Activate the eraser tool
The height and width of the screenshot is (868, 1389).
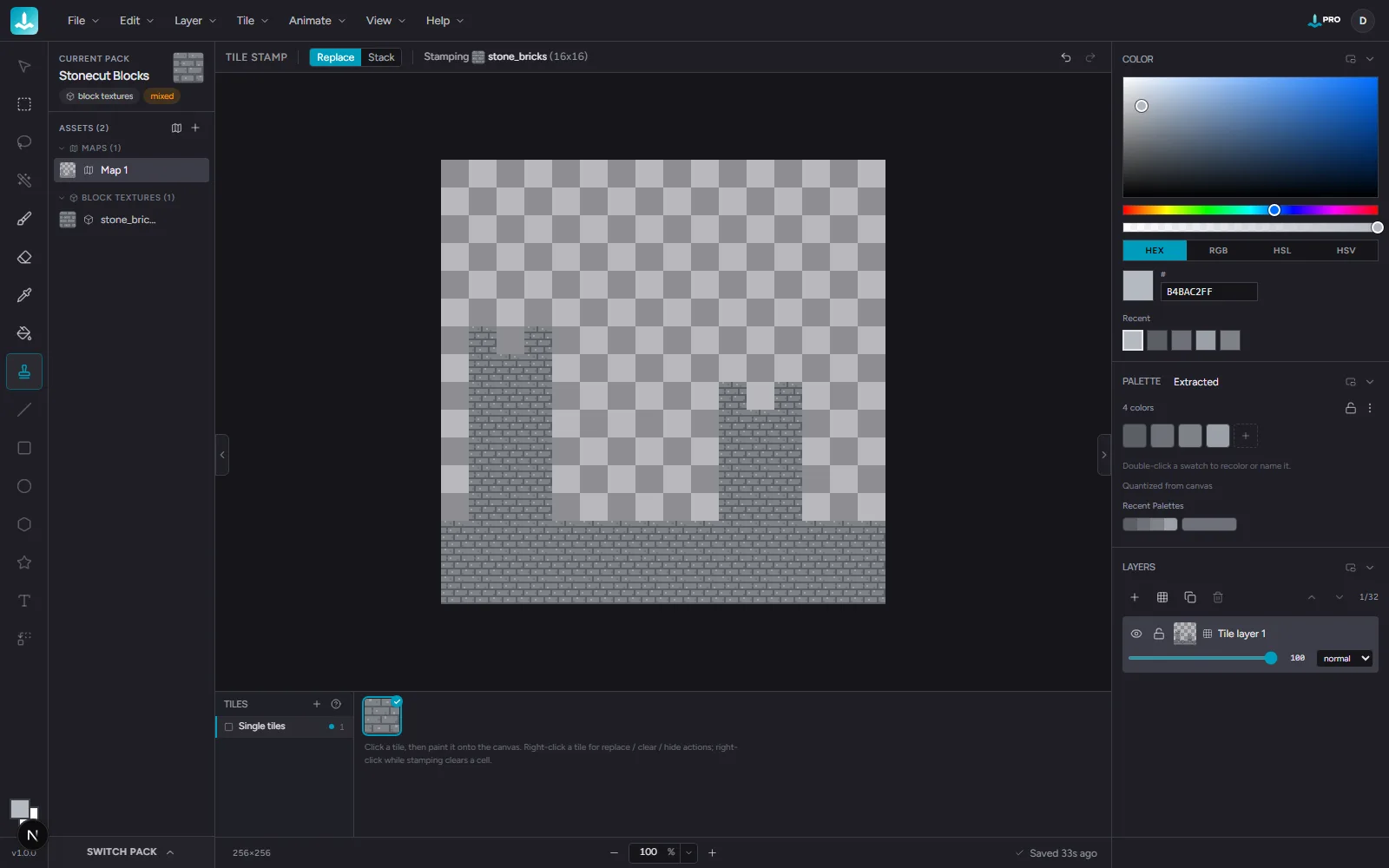pyautogui.click(x=24, y=257)
